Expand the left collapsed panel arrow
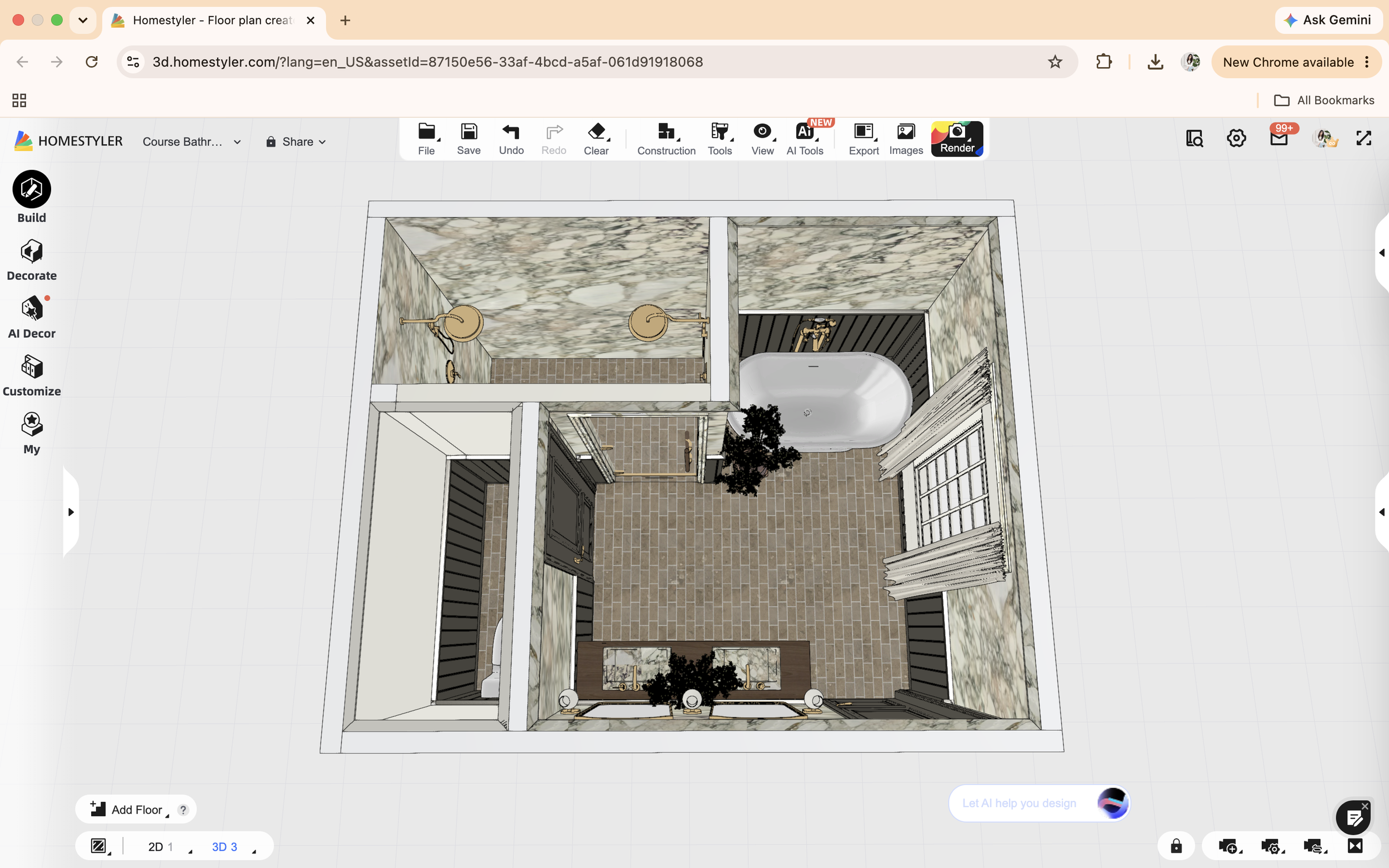 click(x=71, y=511)
